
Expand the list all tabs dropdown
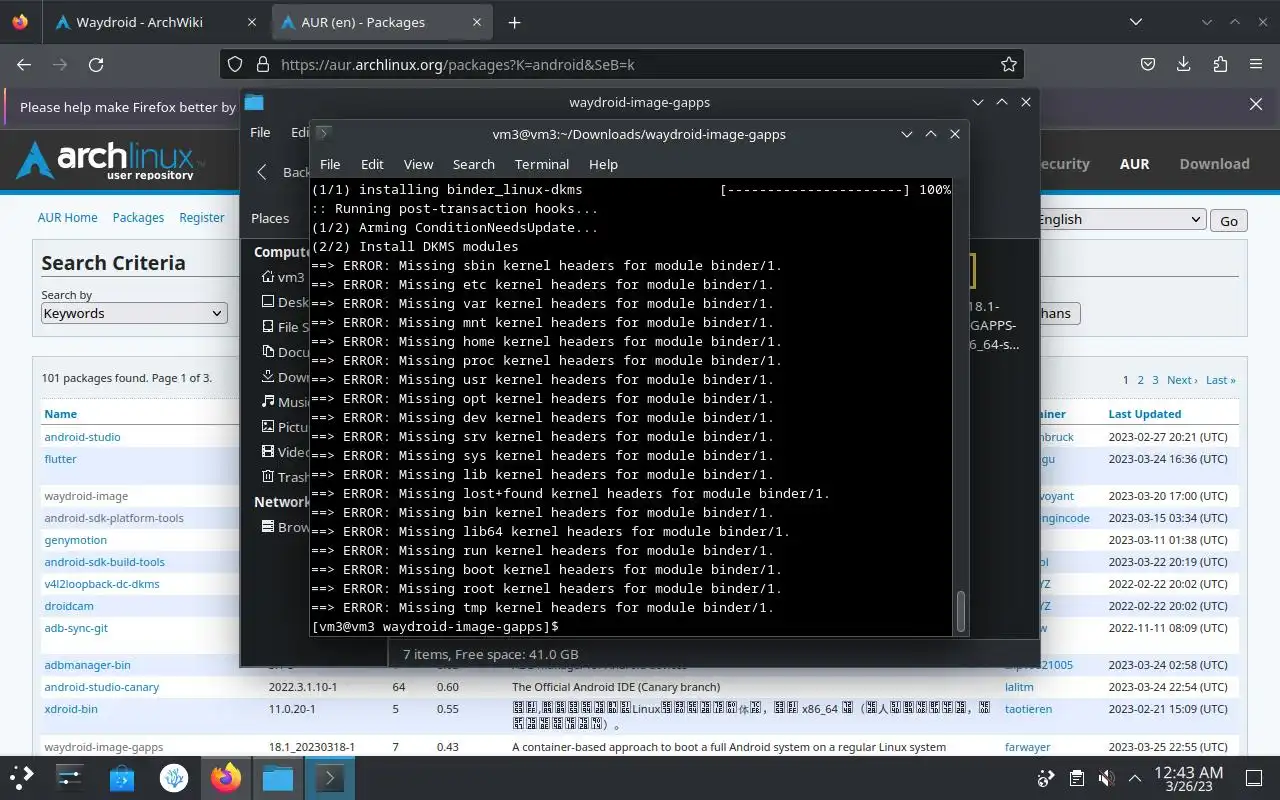(x=1135, y=22)
